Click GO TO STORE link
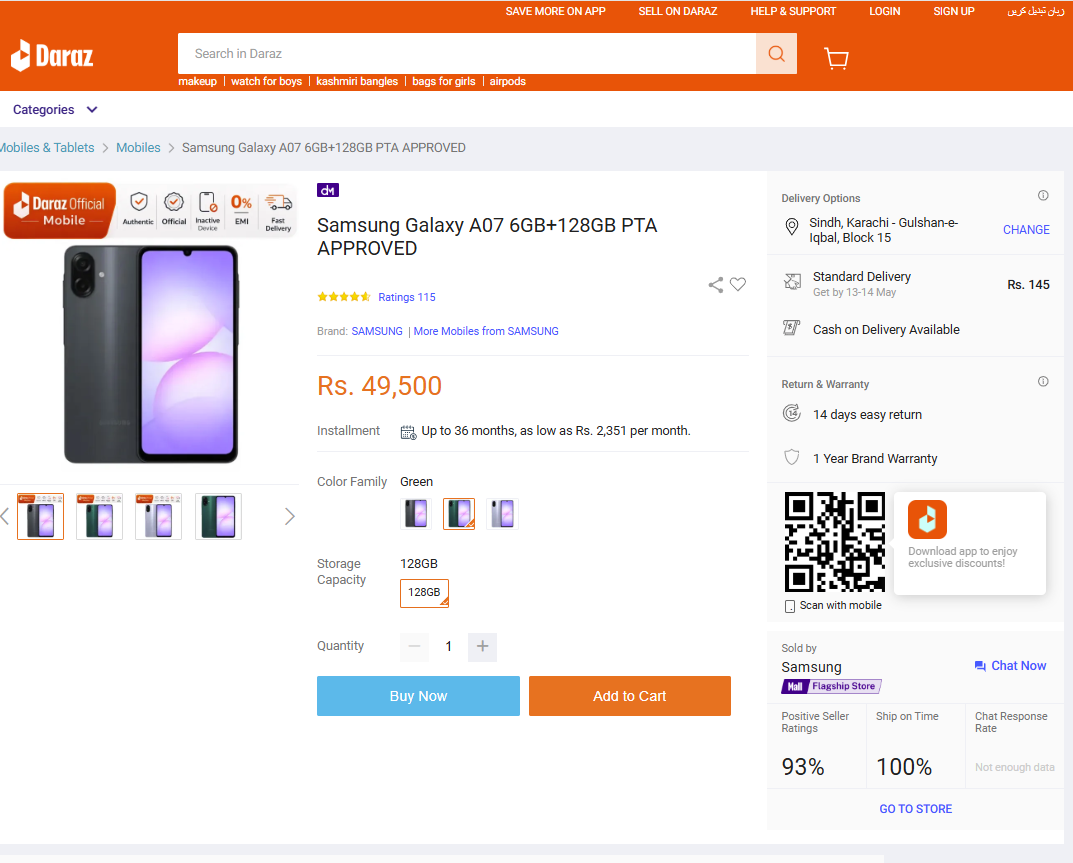This screenshot has width=1073, height=863. coord(915,809)
